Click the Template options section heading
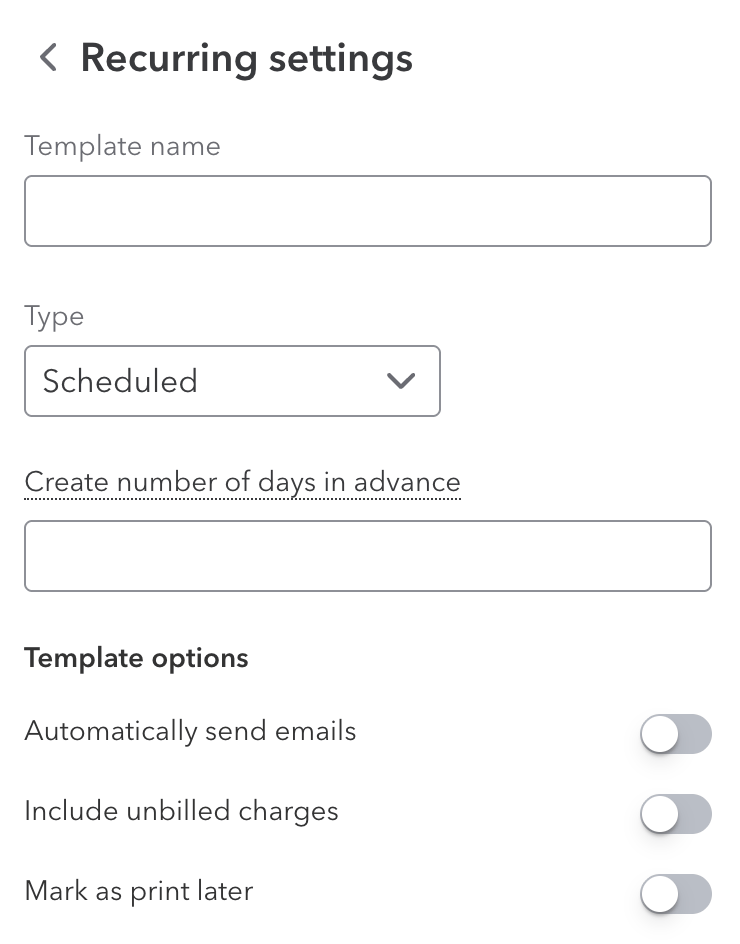The width and height of the screenshot is (740, 944). (136, 658)
